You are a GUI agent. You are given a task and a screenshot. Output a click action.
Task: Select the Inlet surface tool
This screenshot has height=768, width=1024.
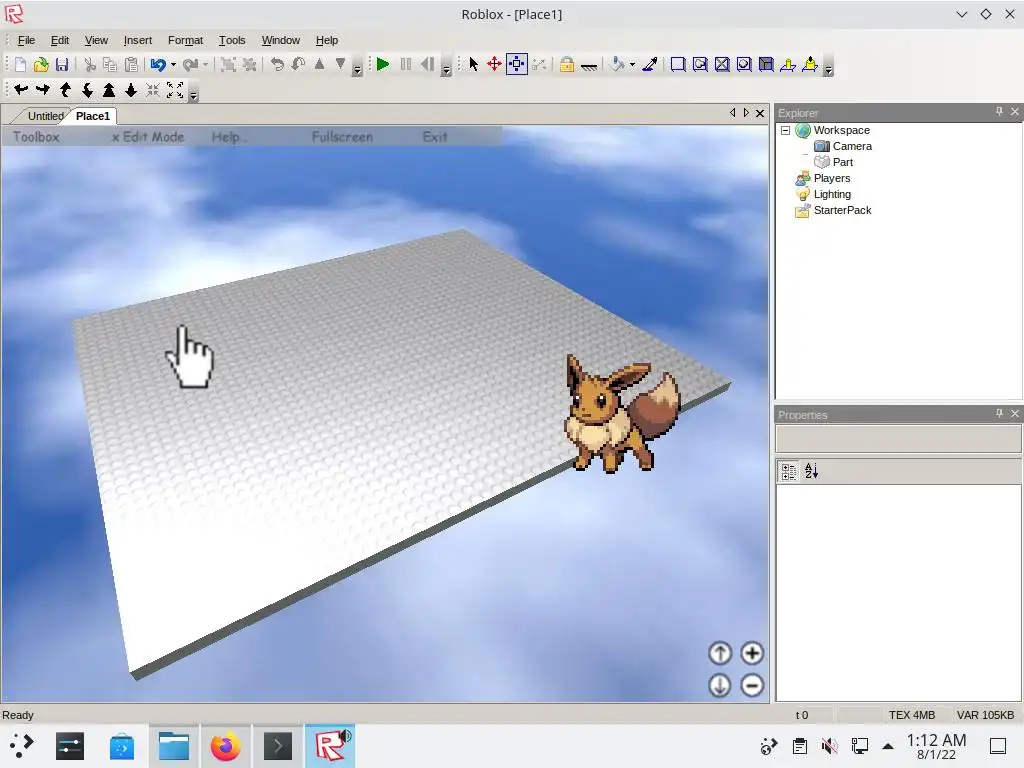pyautogui.click(x=766, y=64)
